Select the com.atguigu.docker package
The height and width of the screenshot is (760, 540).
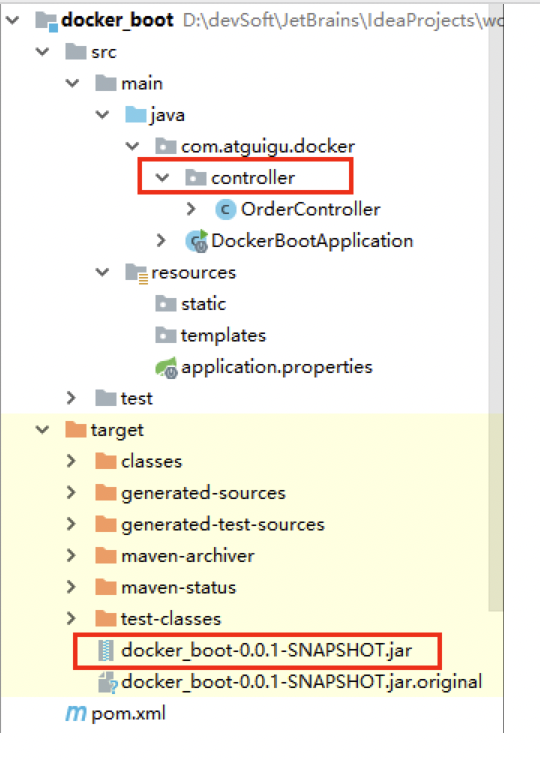click(x=255, y=146)
